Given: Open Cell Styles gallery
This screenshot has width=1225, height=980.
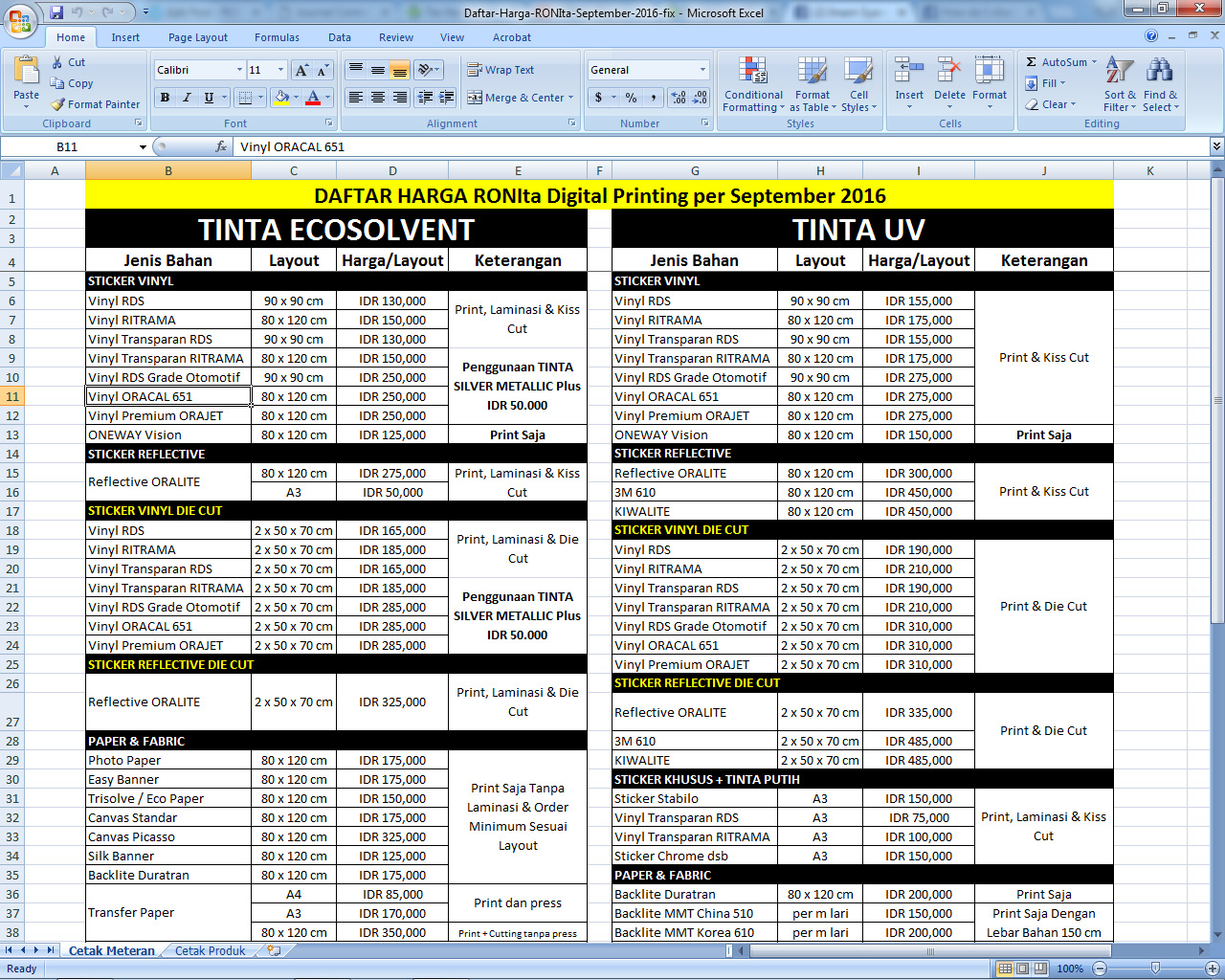Looking at the screenshot, I should 858,84.
